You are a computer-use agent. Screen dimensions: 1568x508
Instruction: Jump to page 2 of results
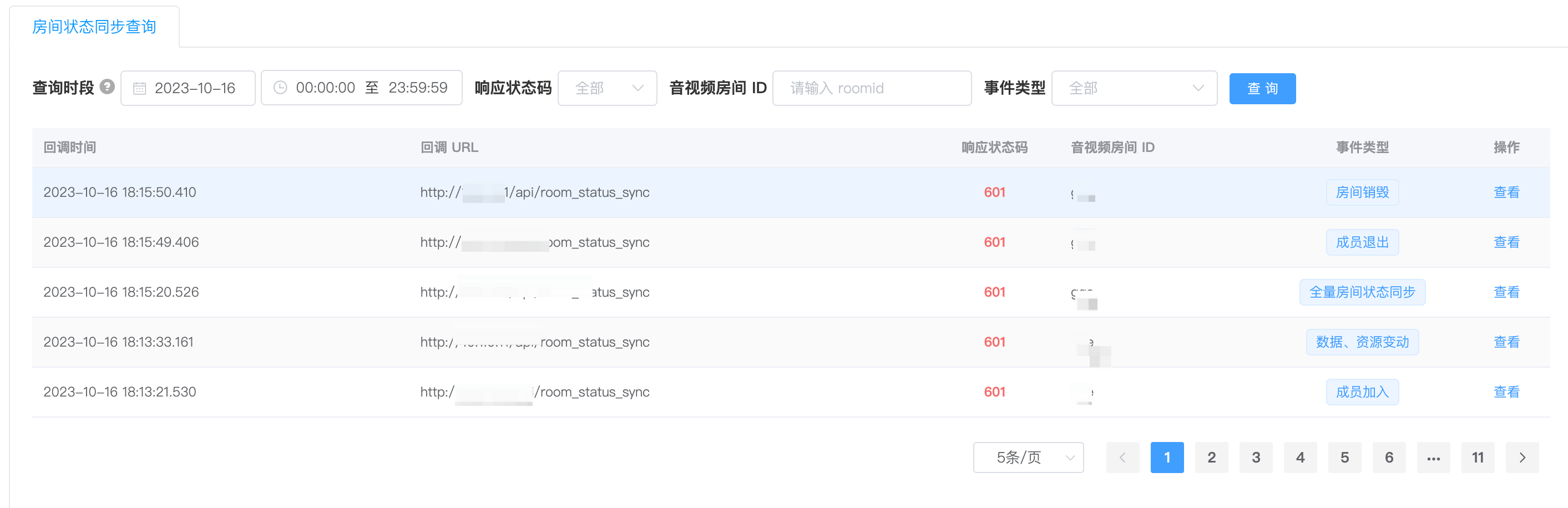coord(1211,458)
